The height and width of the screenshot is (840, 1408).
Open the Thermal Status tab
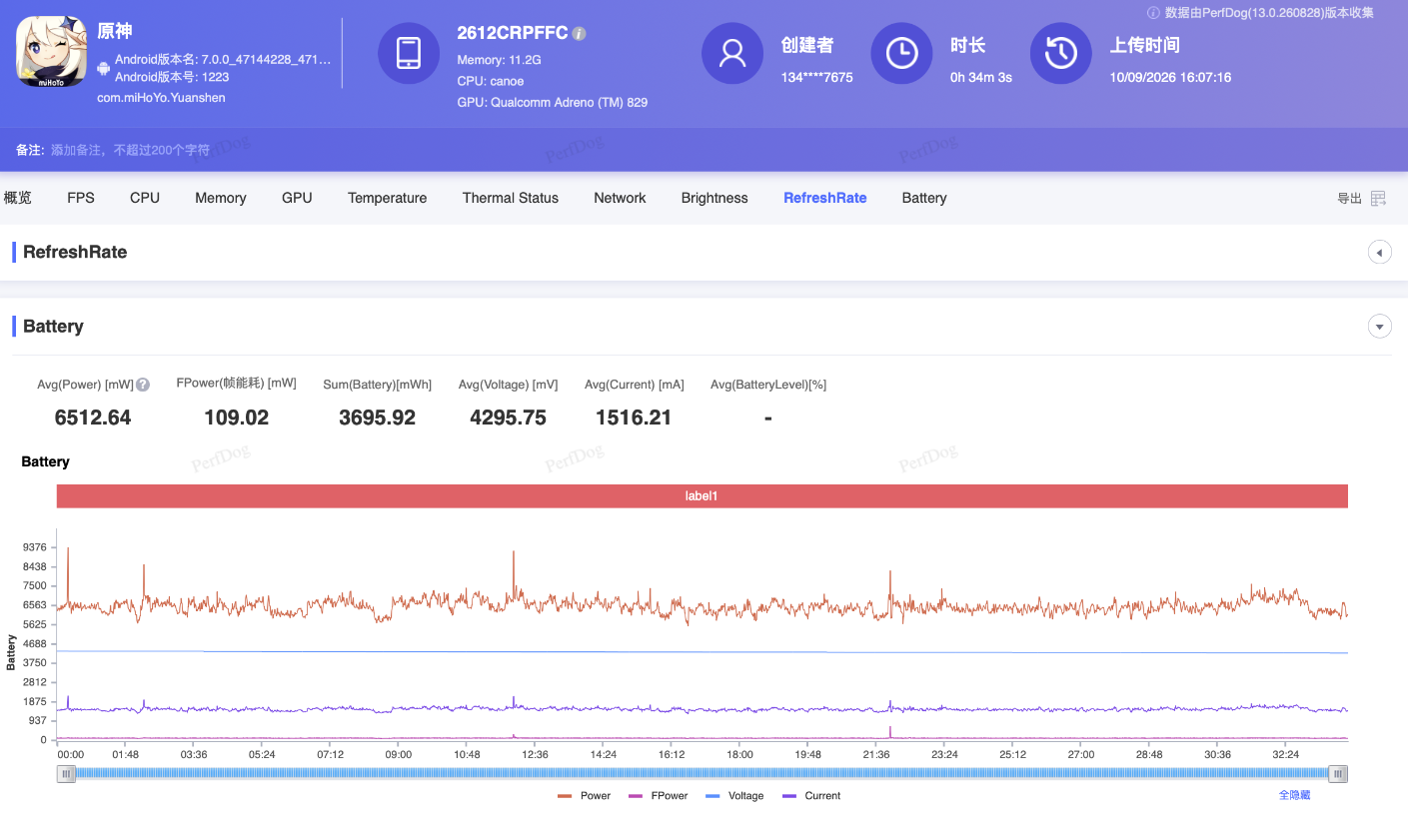511,198
